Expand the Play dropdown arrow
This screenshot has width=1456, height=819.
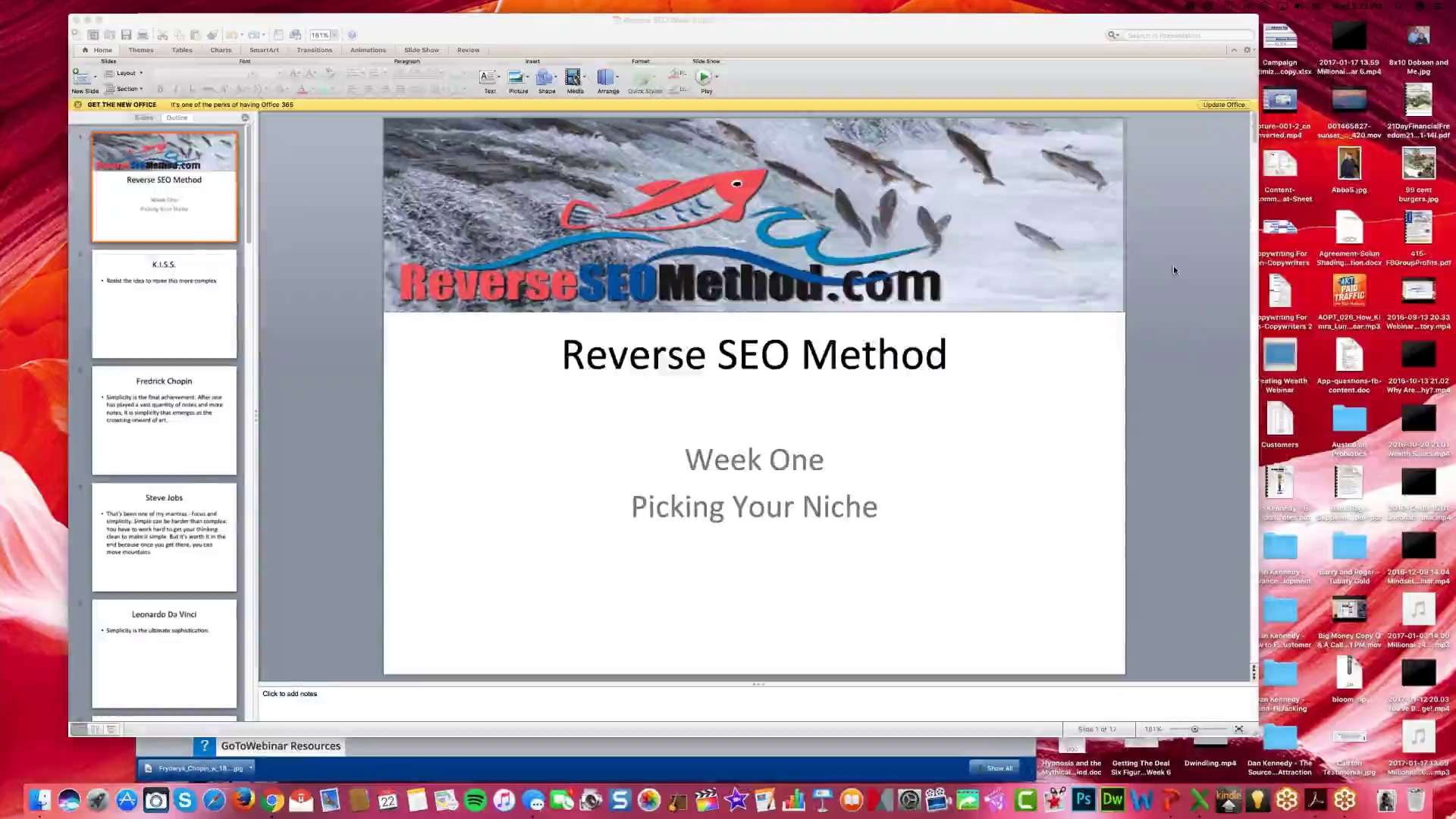[716, 77]
